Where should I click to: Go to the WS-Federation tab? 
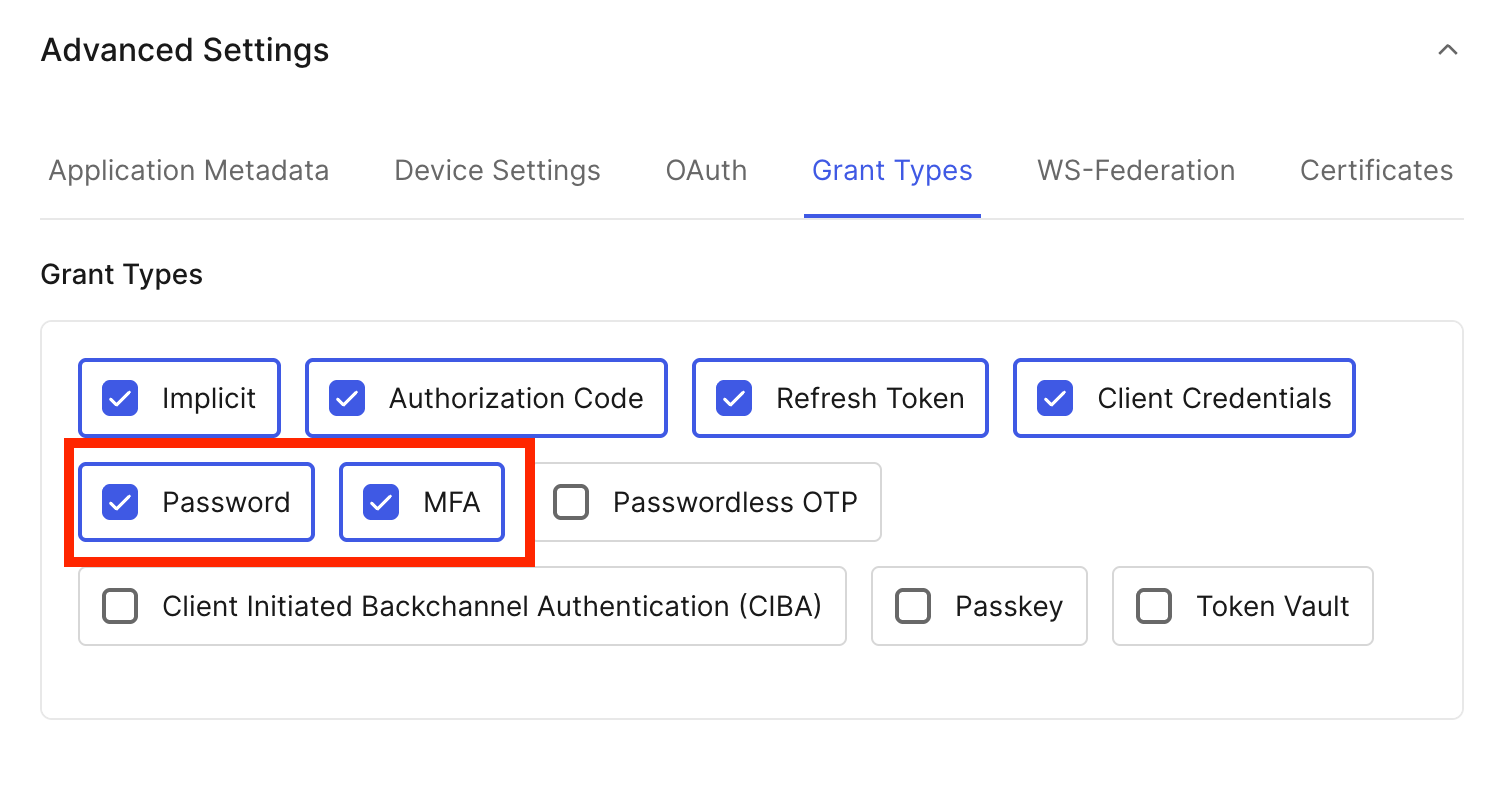pos(1136,170)
